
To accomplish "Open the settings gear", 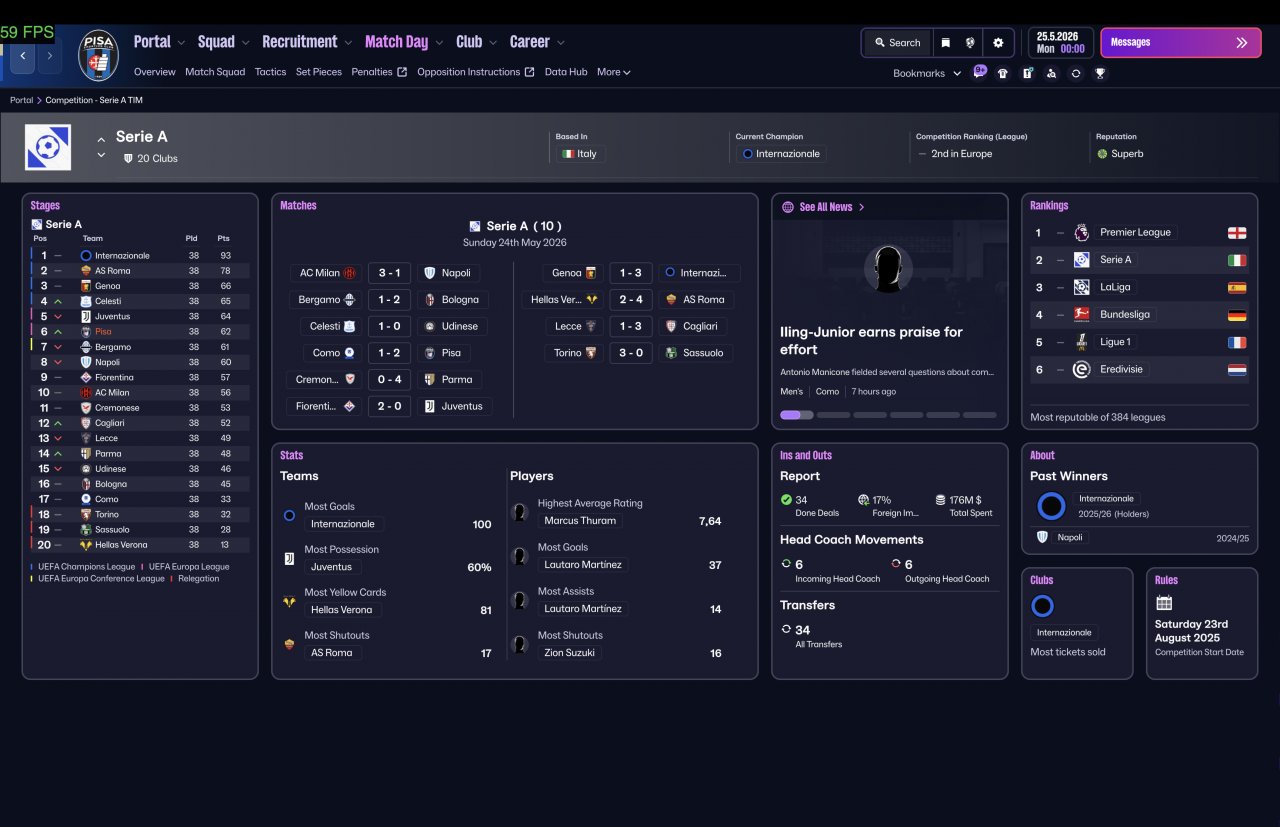I will coord(998,43).
